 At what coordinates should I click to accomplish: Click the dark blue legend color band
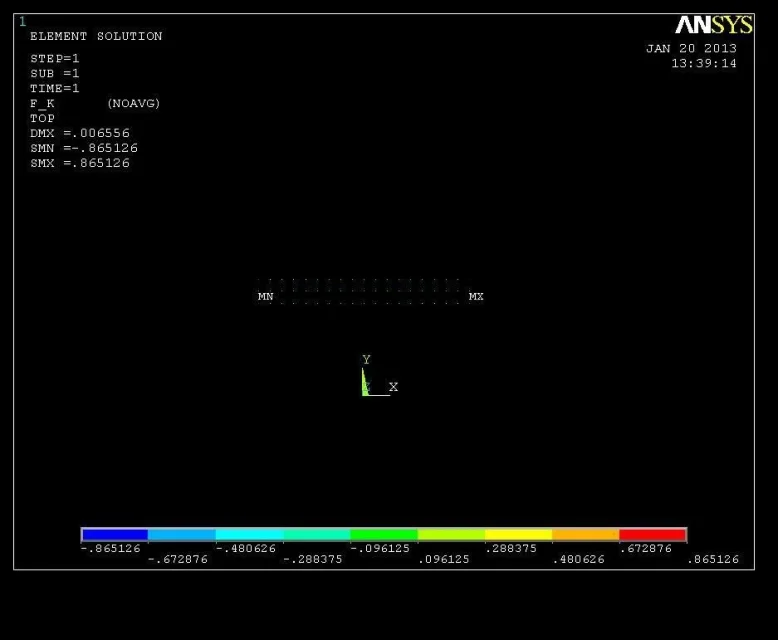click(x=115, y=534)
